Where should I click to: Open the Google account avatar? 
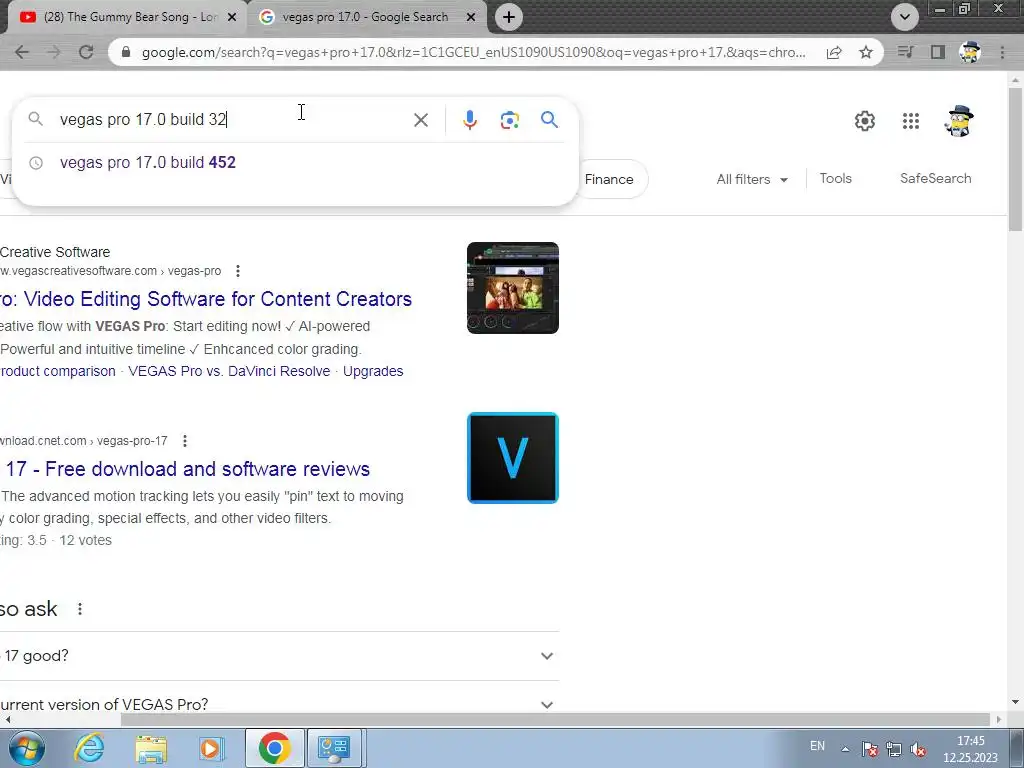[958, 121]
